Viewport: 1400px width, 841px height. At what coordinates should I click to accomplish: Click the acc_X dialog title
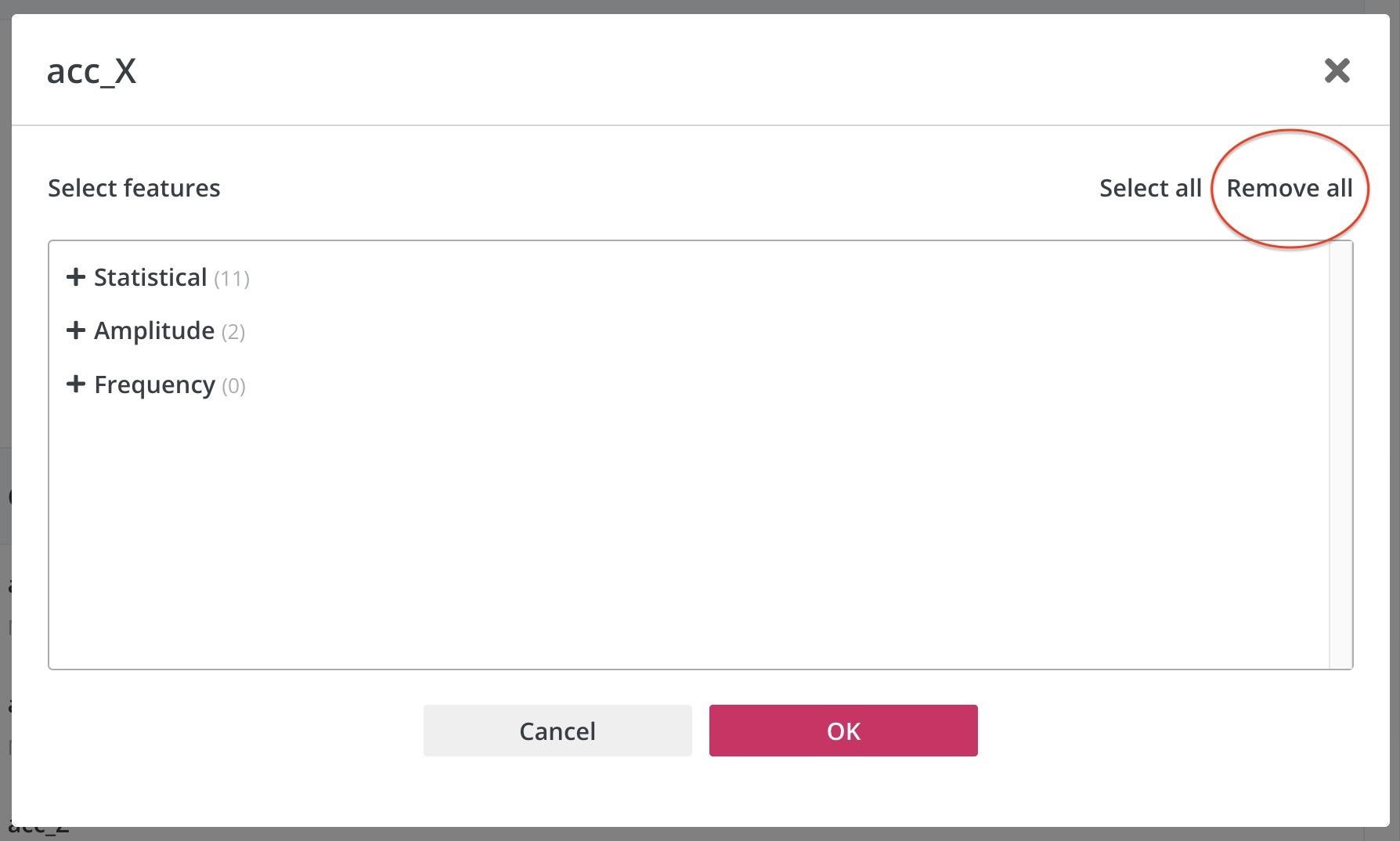coord(92,71)
